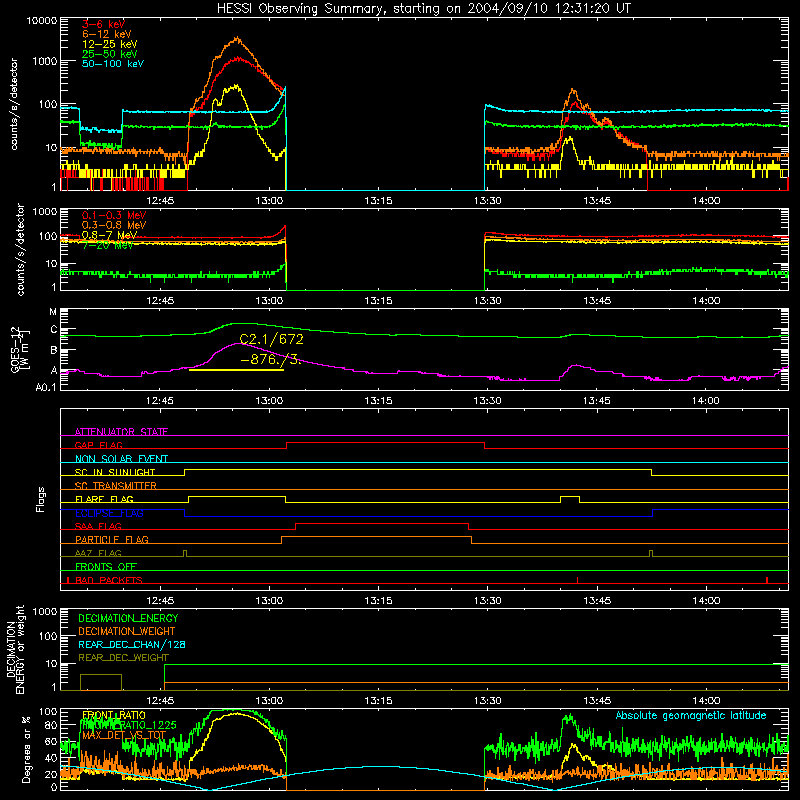
Task: Click the "DECIMATION_WEIGHT" legend label
Action: (x=127, y=631)
